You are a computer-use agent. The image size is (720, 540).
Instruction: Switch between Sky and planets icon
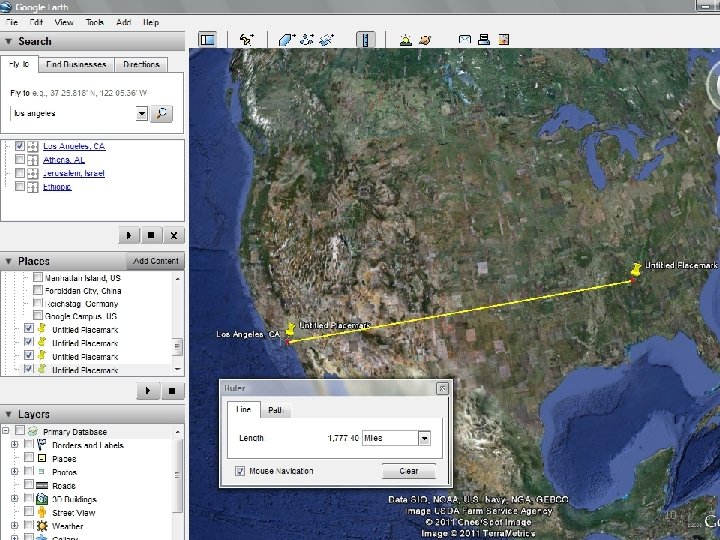pyautogui.click(x=425, y=40)
